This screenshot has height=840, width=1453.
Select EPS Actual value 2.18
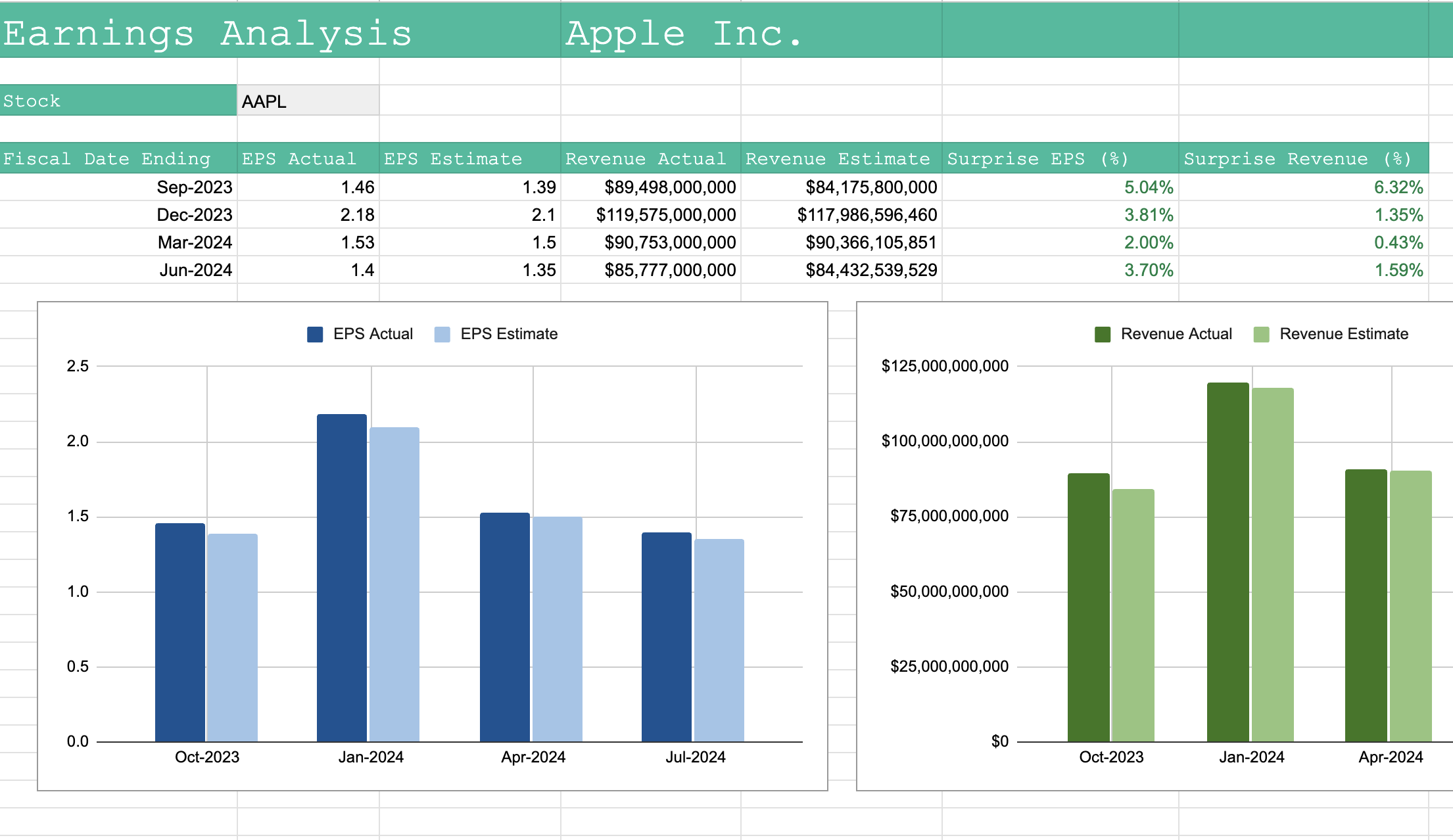pyautogui.click(x=308, y=215)
